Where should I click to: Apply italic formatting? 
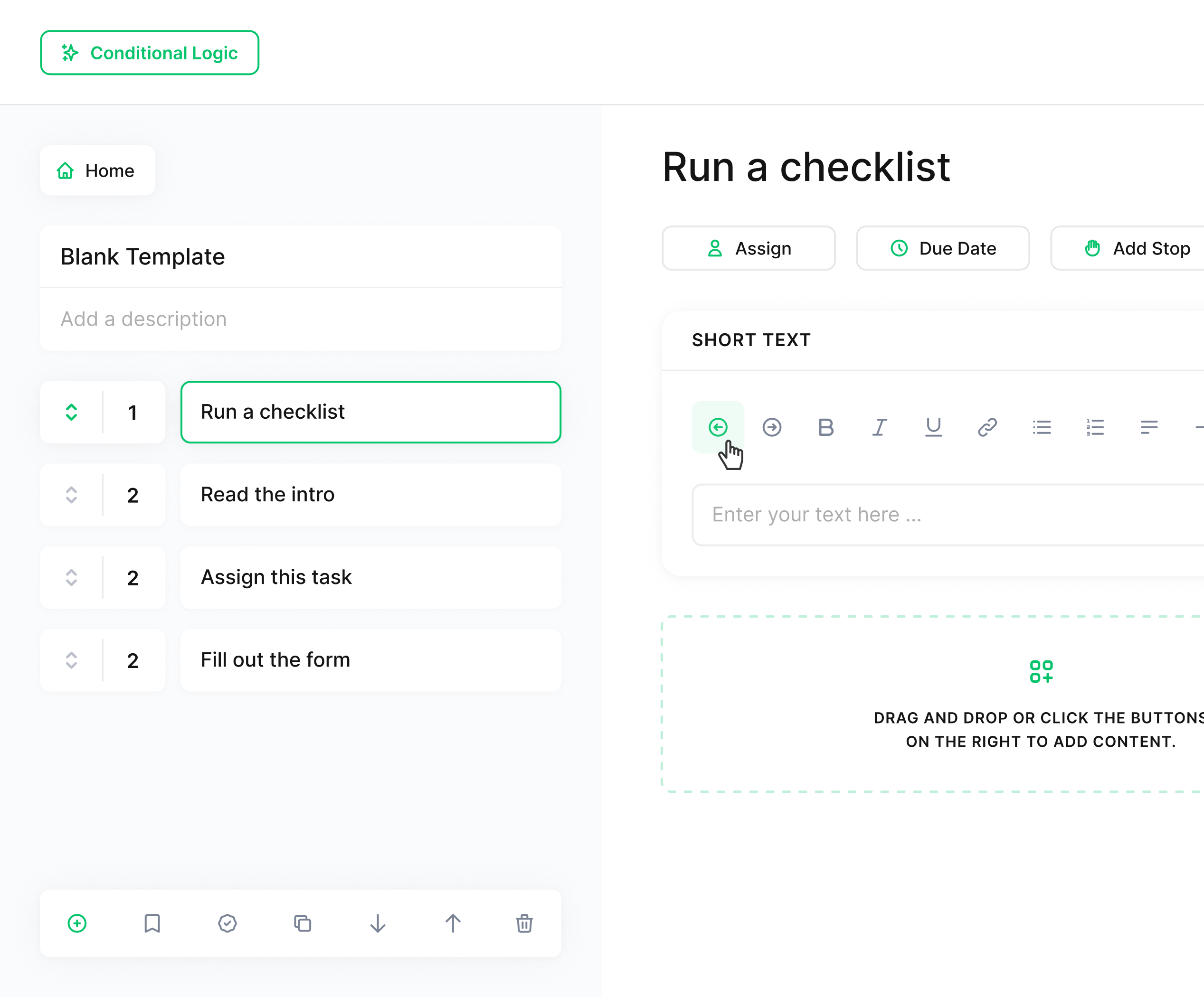tap(880, 427)
